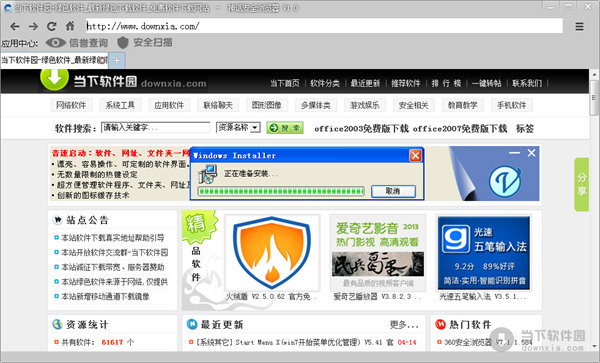
Task: Click the 软件搜索 keyword input box
Action: pos(155,127)
